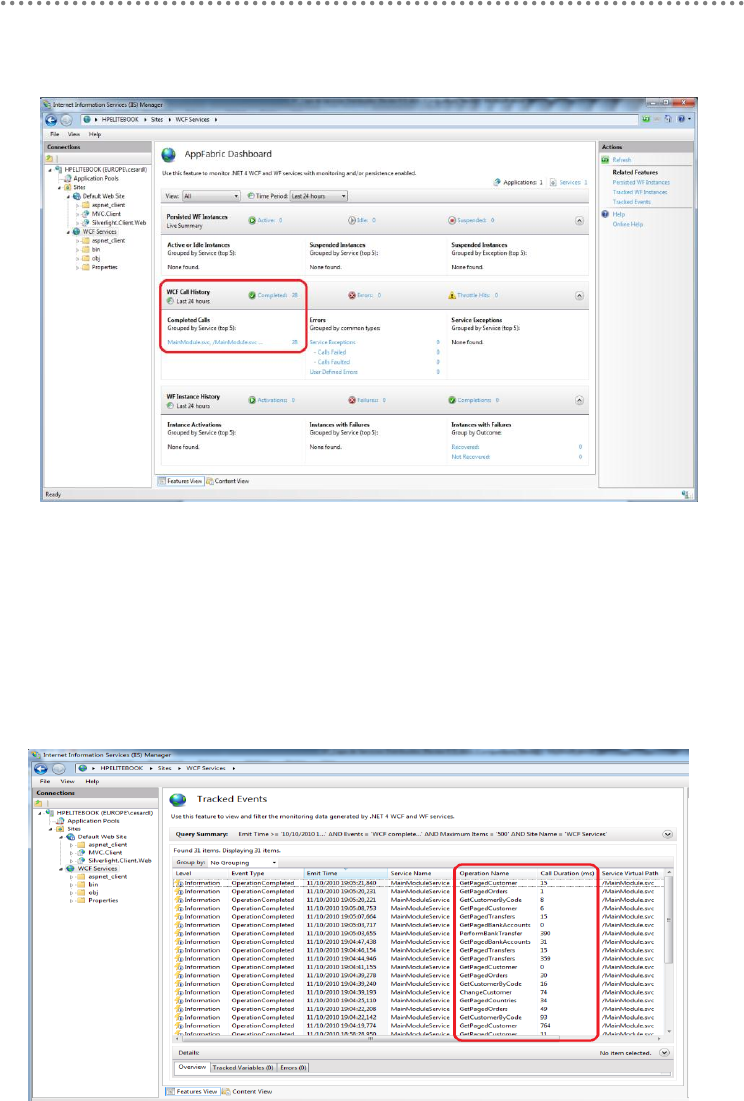This screenshot has width=744, height=1101.
Task: Switch to Content View tab in dashboard window
Action: (227, 482)
